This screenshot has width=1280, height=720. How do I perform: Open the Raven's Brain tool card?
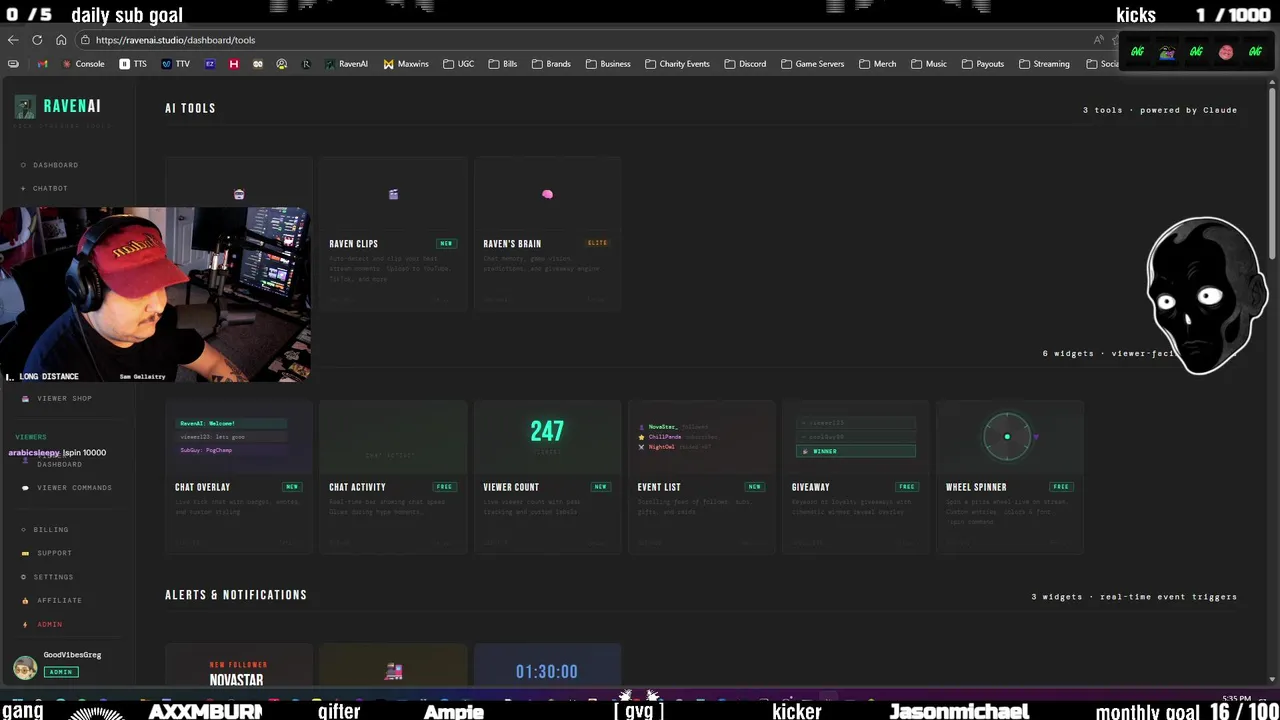tap(547, 234)
